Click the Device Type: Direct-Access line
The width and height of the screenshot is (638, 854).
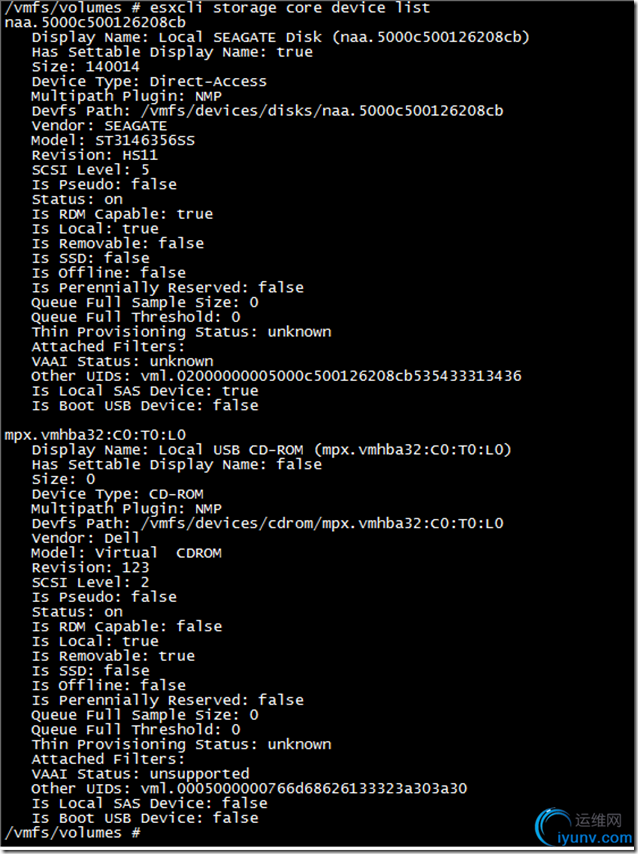click(149, 81)
